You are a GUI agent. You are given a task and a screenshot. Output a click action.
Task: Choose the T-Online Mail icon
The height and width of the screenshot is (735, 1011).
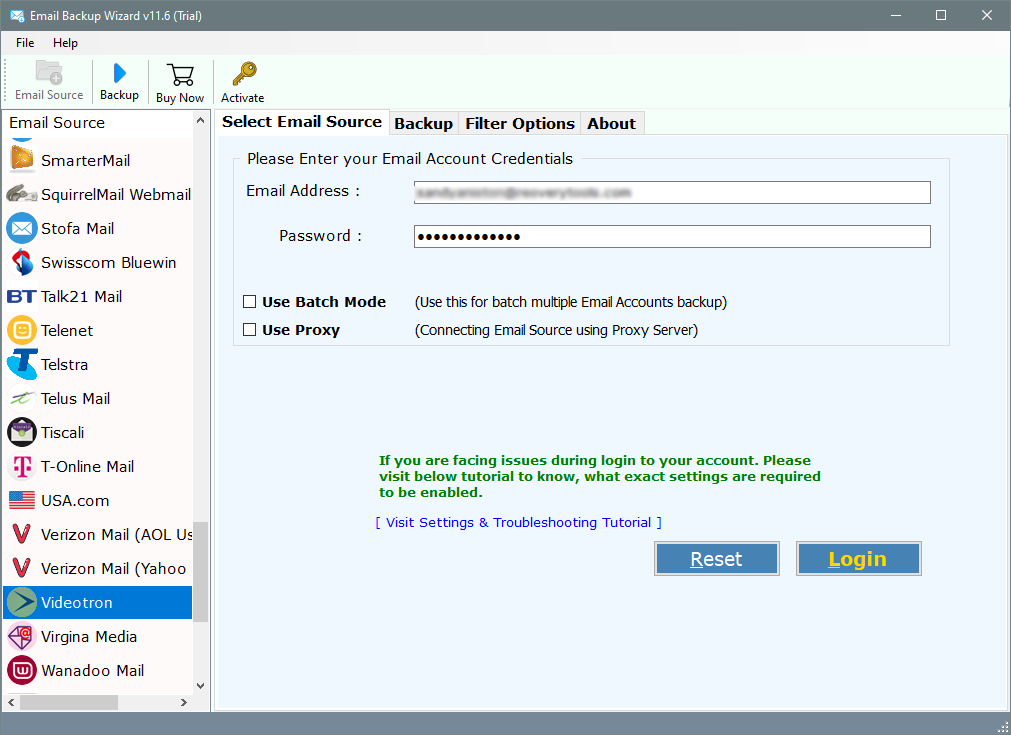tap(22, 467)
